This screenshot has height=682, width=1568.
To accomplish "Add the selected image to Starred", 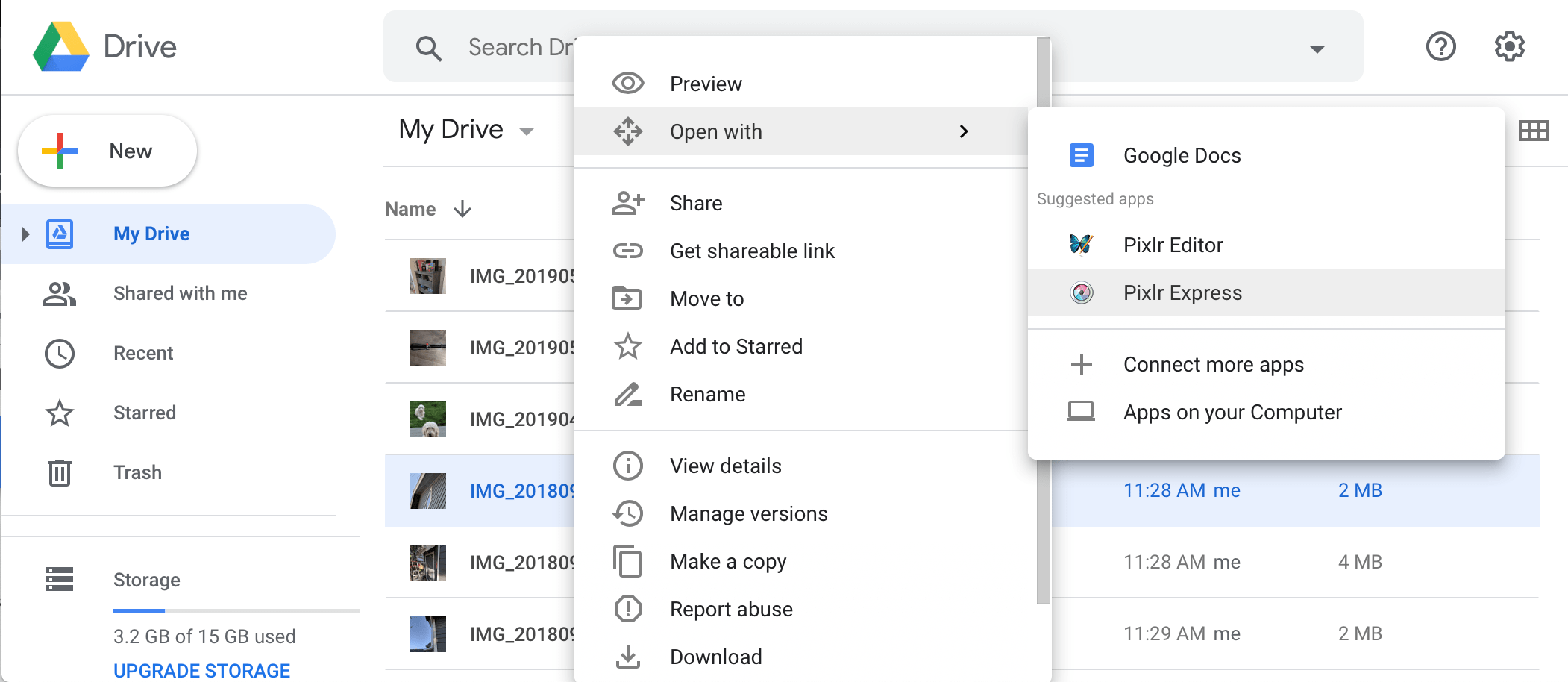I will (736, 345).
